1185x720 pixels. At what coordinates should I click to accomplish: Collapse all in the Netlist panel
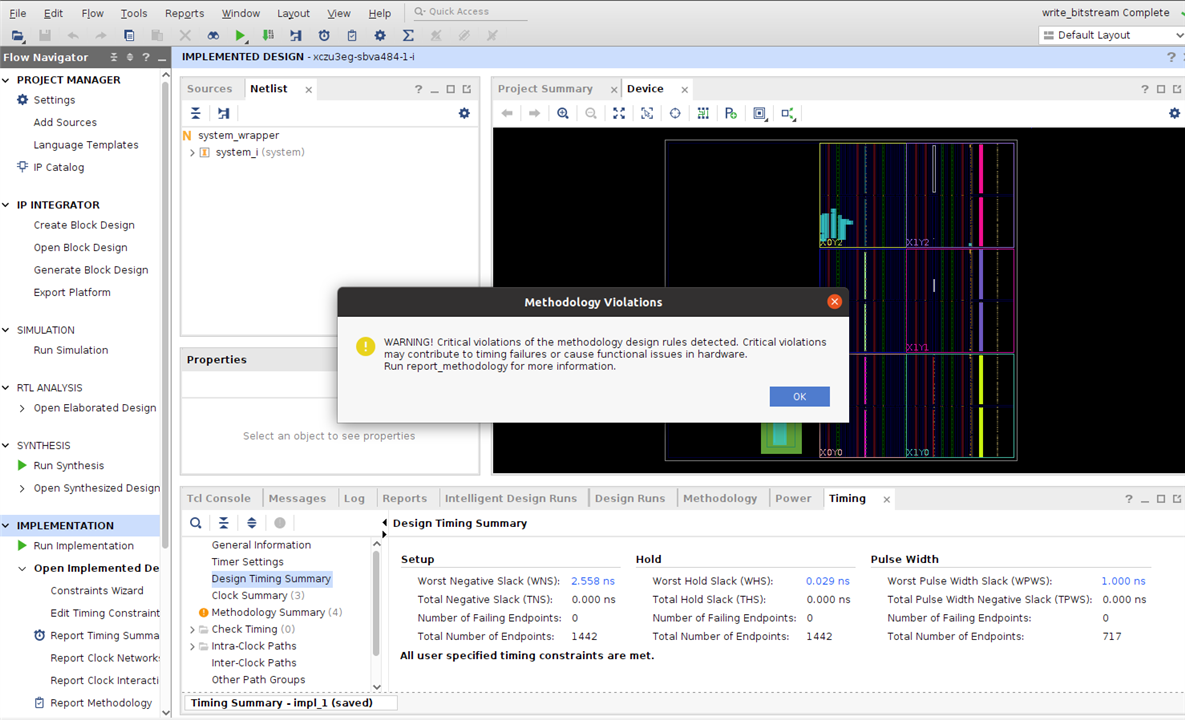[196, 113]
